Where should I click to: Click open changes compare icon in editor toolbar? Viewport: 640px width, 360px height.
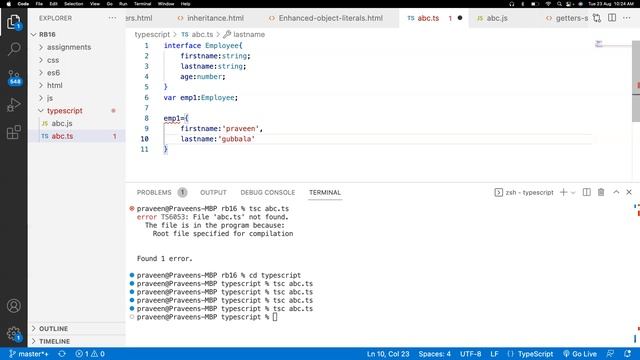click(597, 18)
